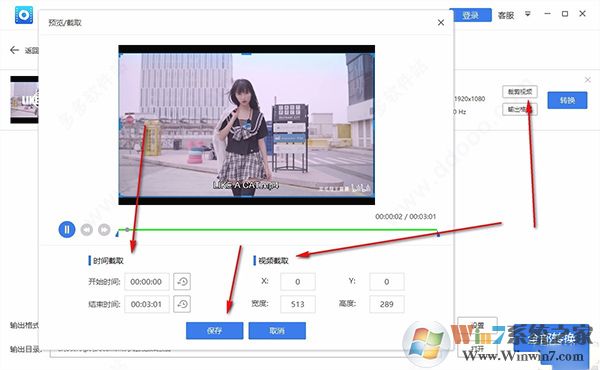600x370 pixels.
Task: Select the end marker on timeline
Action: [x=438, y=234]
